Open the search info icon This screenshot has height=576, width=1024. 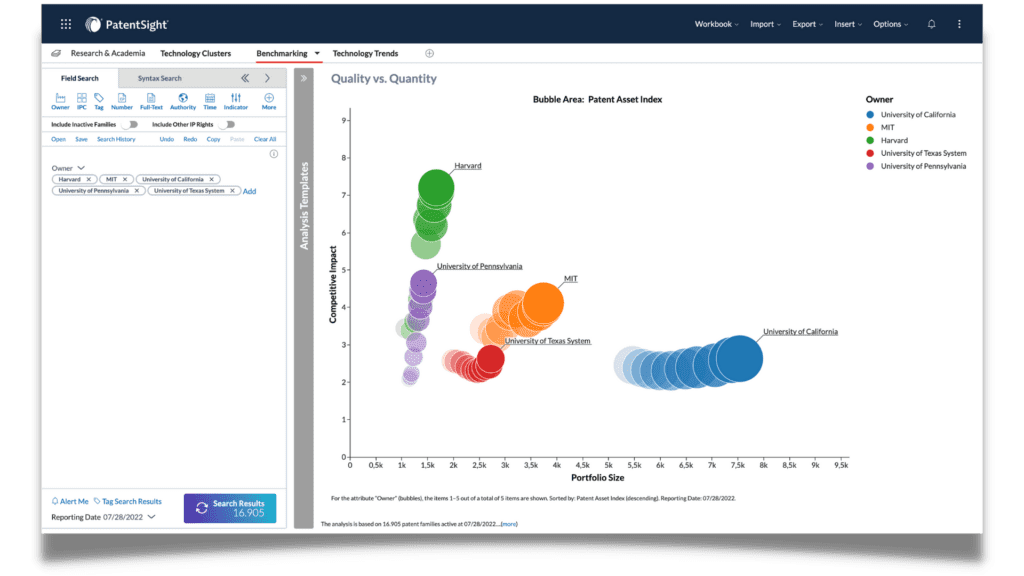coord(274,154)
